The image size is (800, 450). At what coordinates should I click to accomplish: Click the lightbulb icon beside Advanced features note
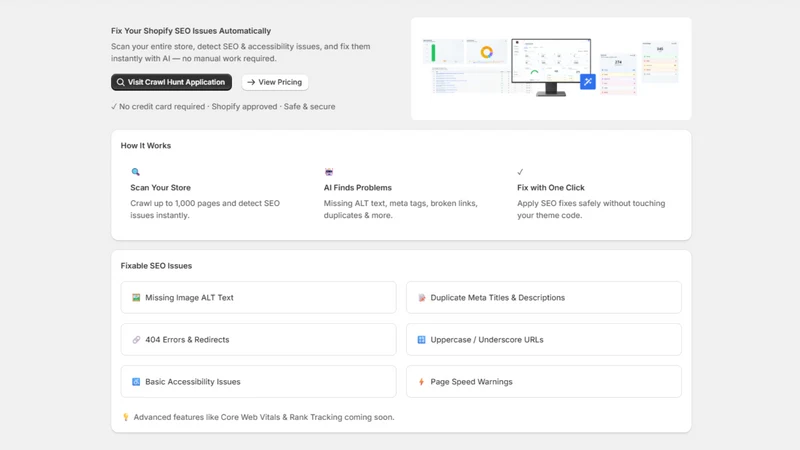[126, 417]
